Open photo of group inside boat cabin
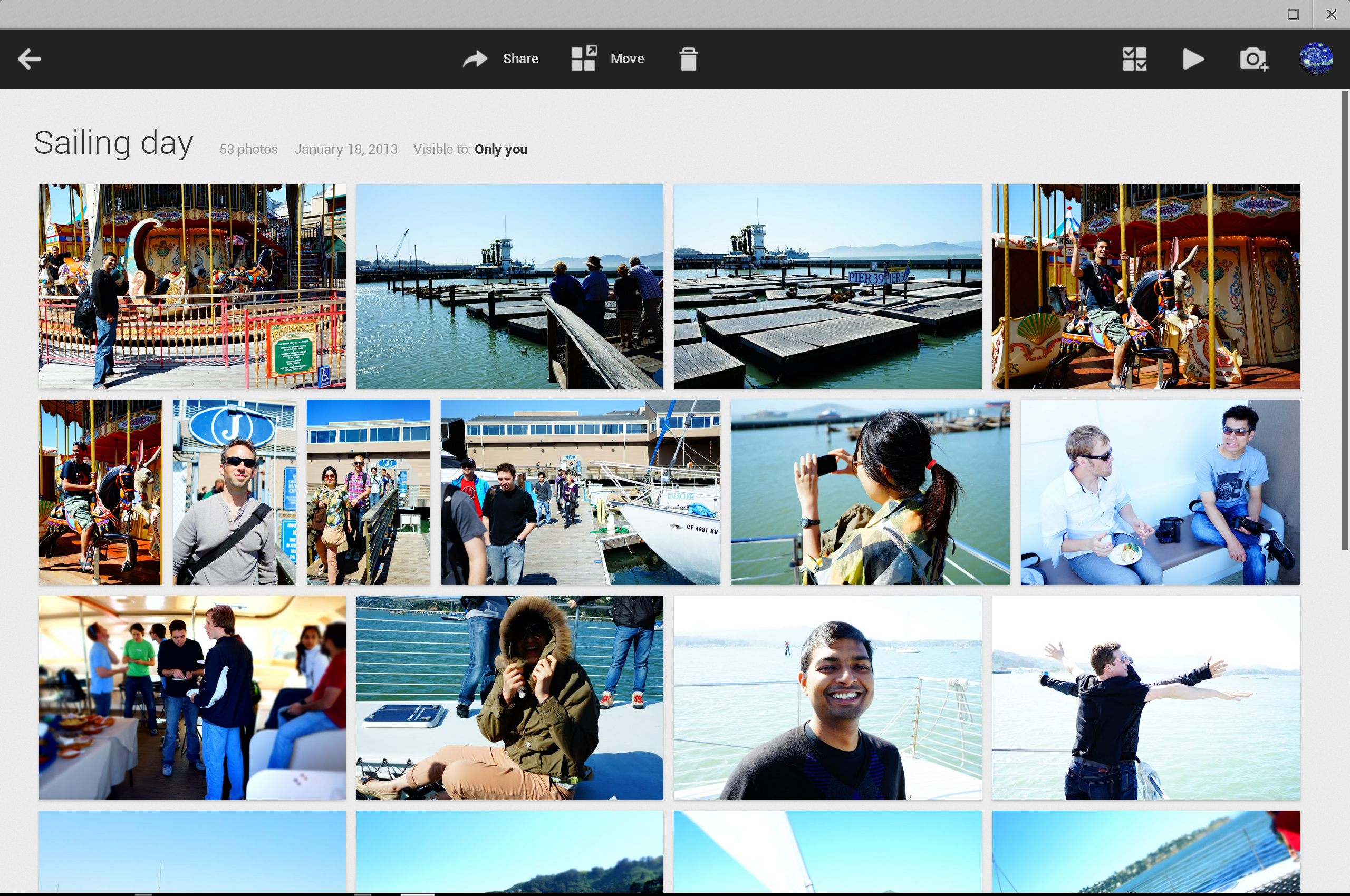Viewport: 1350px width, 896px height. coord(192,698)
